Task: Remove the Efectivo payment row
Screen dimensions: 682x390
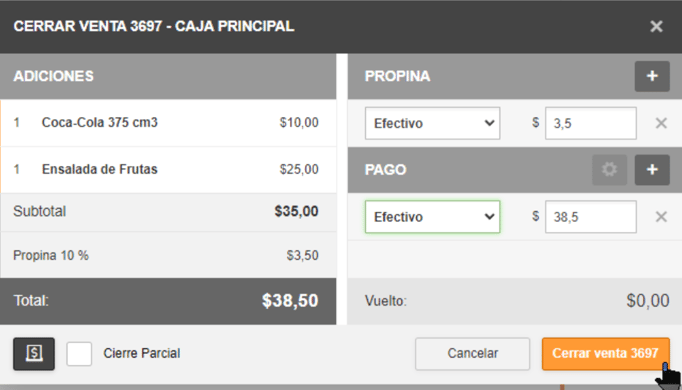Action: click(x=661, y=217)
